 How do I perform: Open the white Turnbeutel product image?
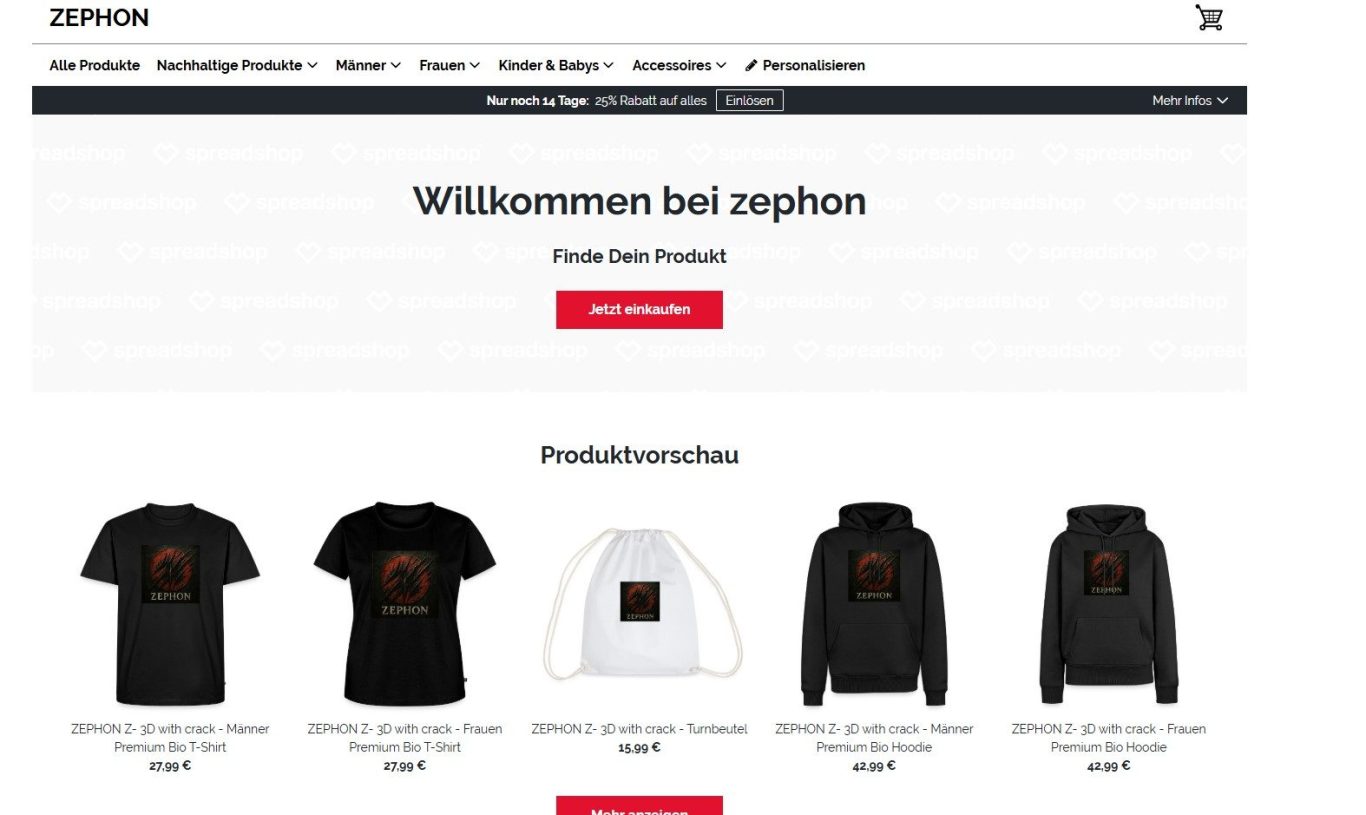[x=639, y=605]
